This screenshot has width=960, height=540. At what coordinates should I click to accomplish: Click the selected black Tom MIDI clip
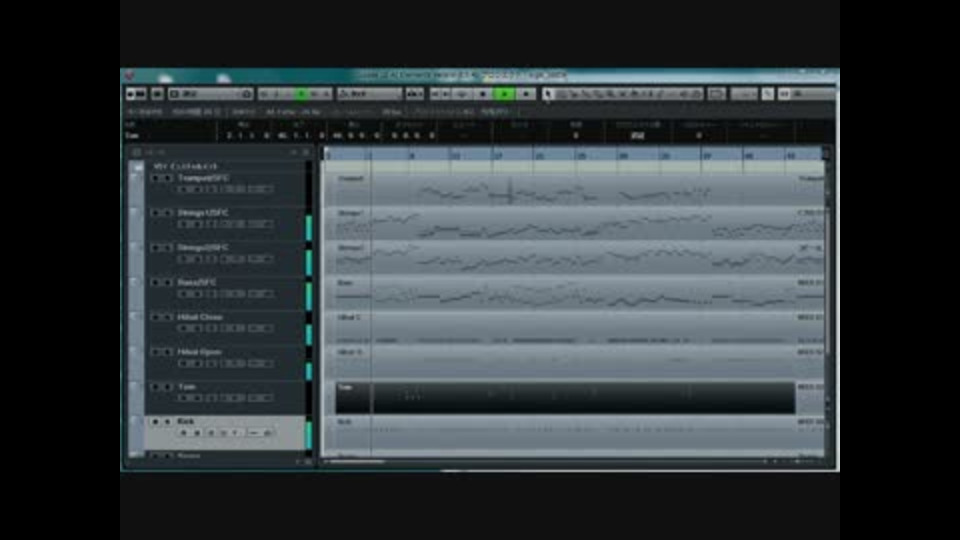pyautogui.click(x=565, y=398)
